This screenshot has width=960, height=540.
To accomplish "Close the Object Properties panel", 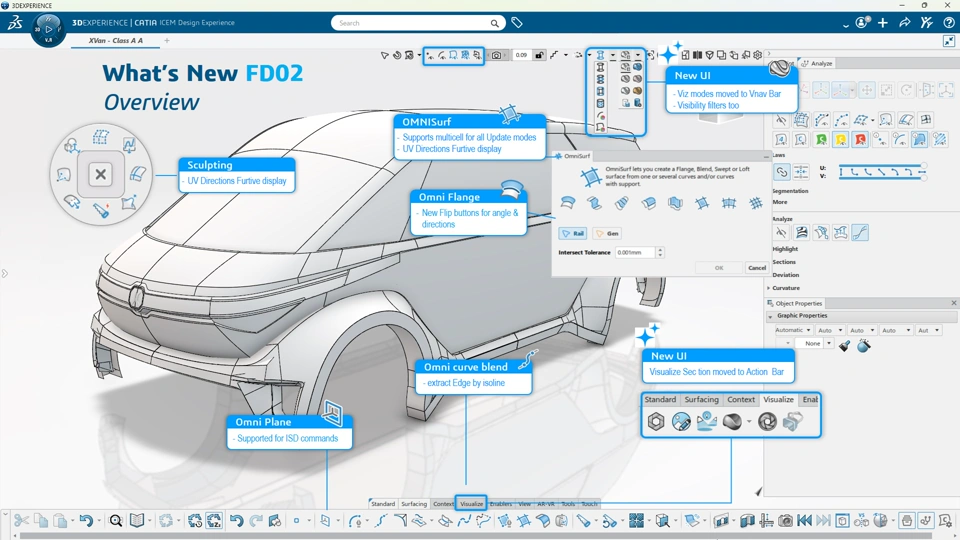I will coord(953,303).
